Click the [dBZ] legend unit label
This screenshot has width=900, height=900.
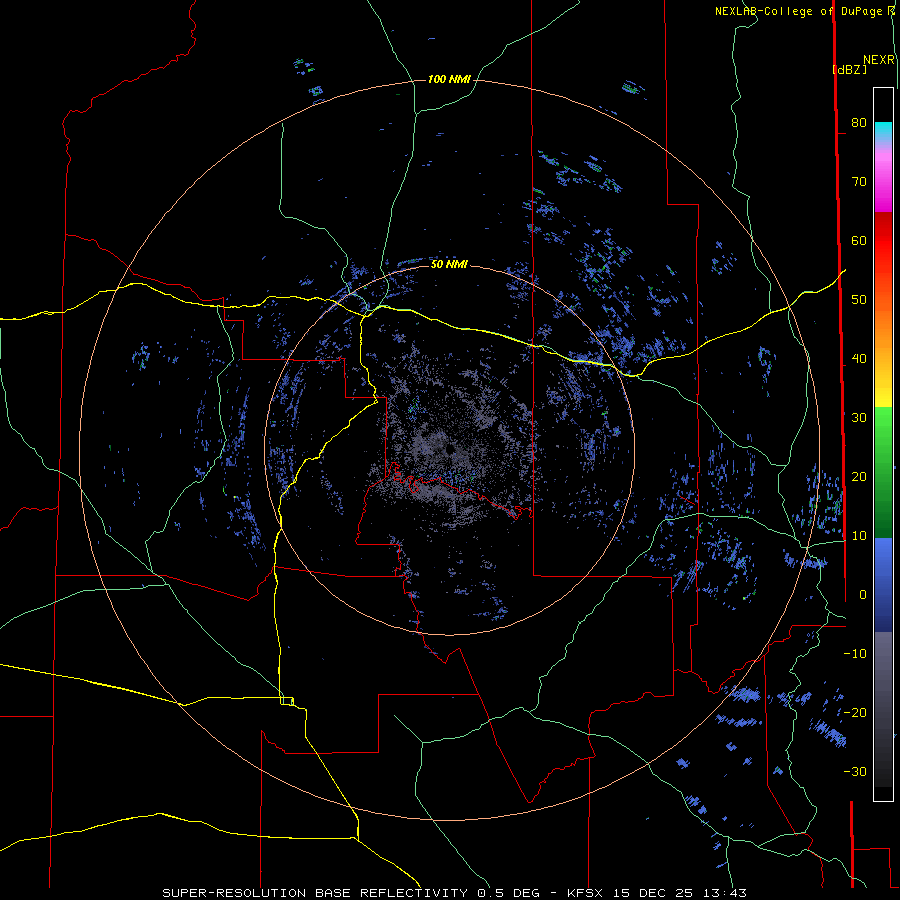[x=849, y=69]
